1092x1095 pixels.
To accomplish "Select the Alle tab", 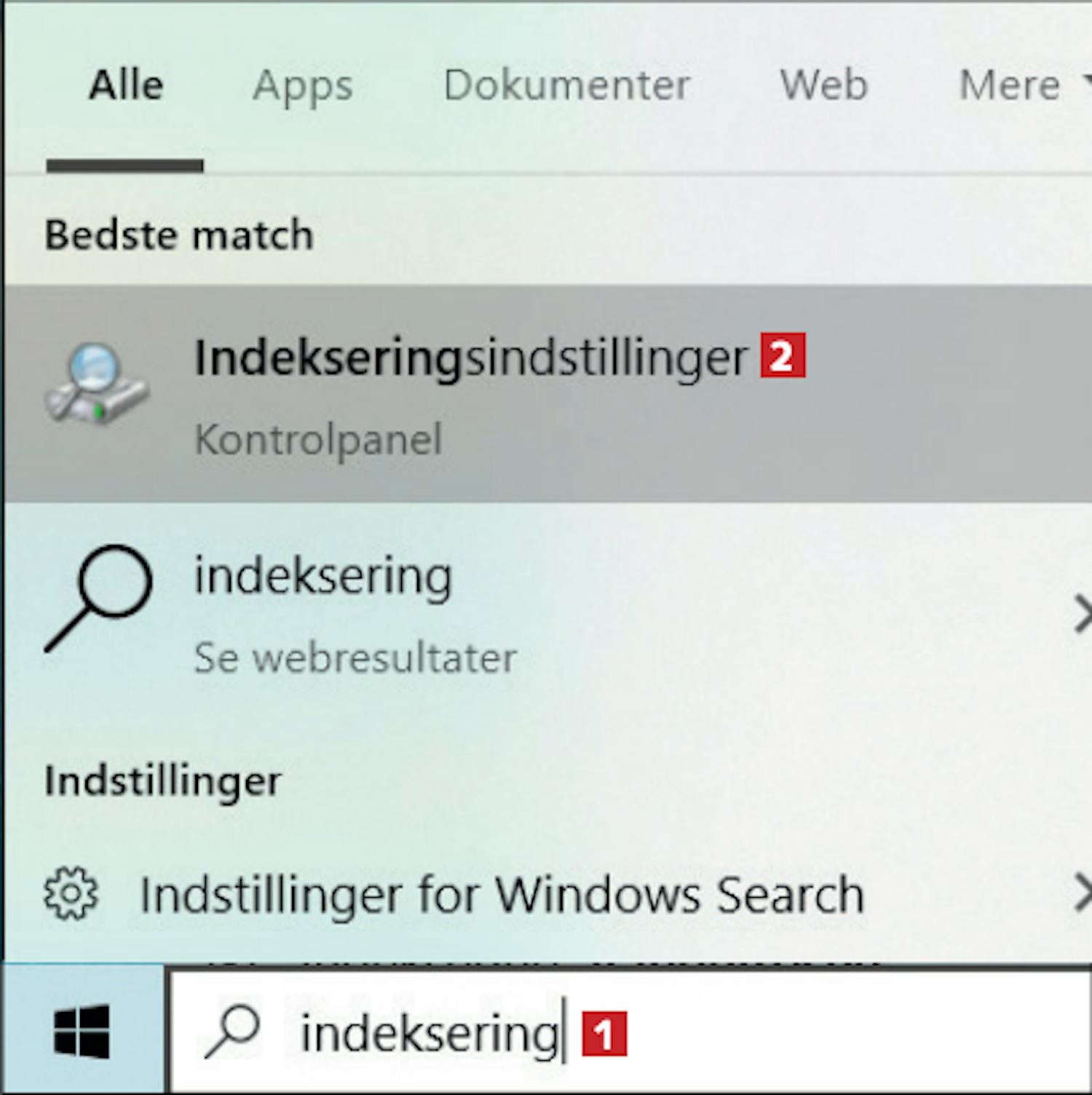I will [126, 85].
